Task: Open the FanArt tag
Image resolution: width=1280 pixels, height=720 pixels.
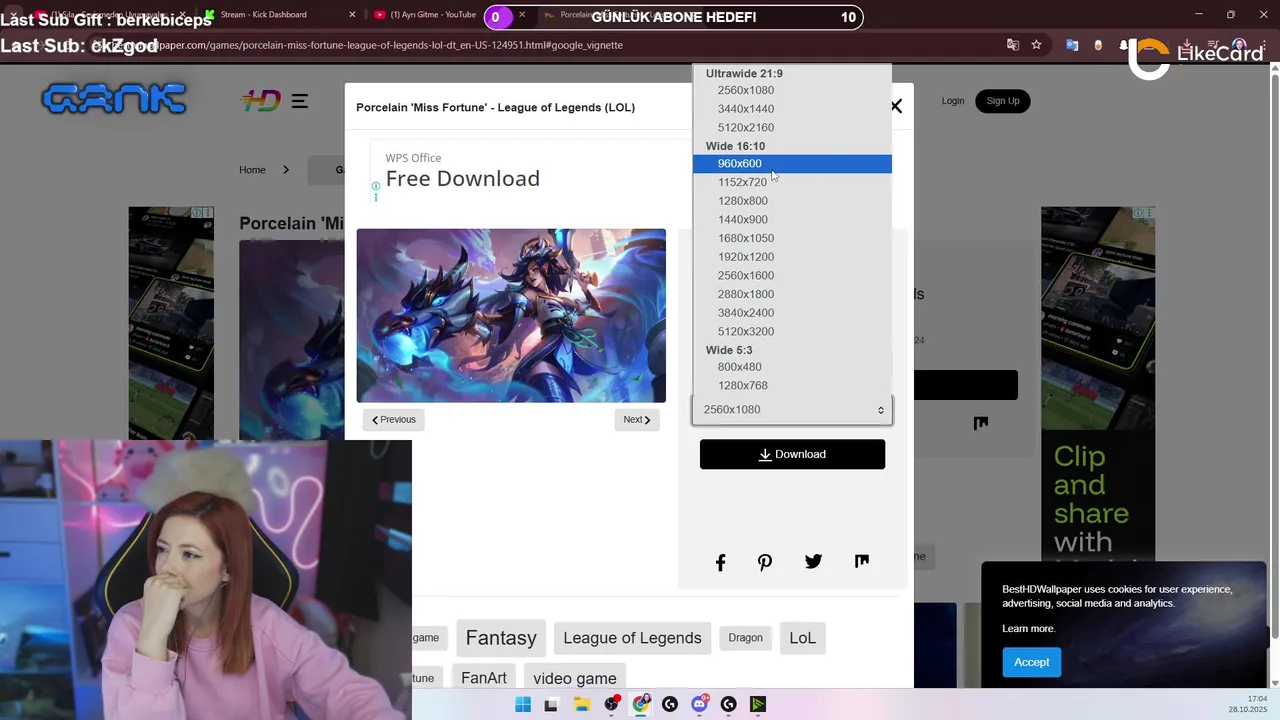Action: point(484,678)
